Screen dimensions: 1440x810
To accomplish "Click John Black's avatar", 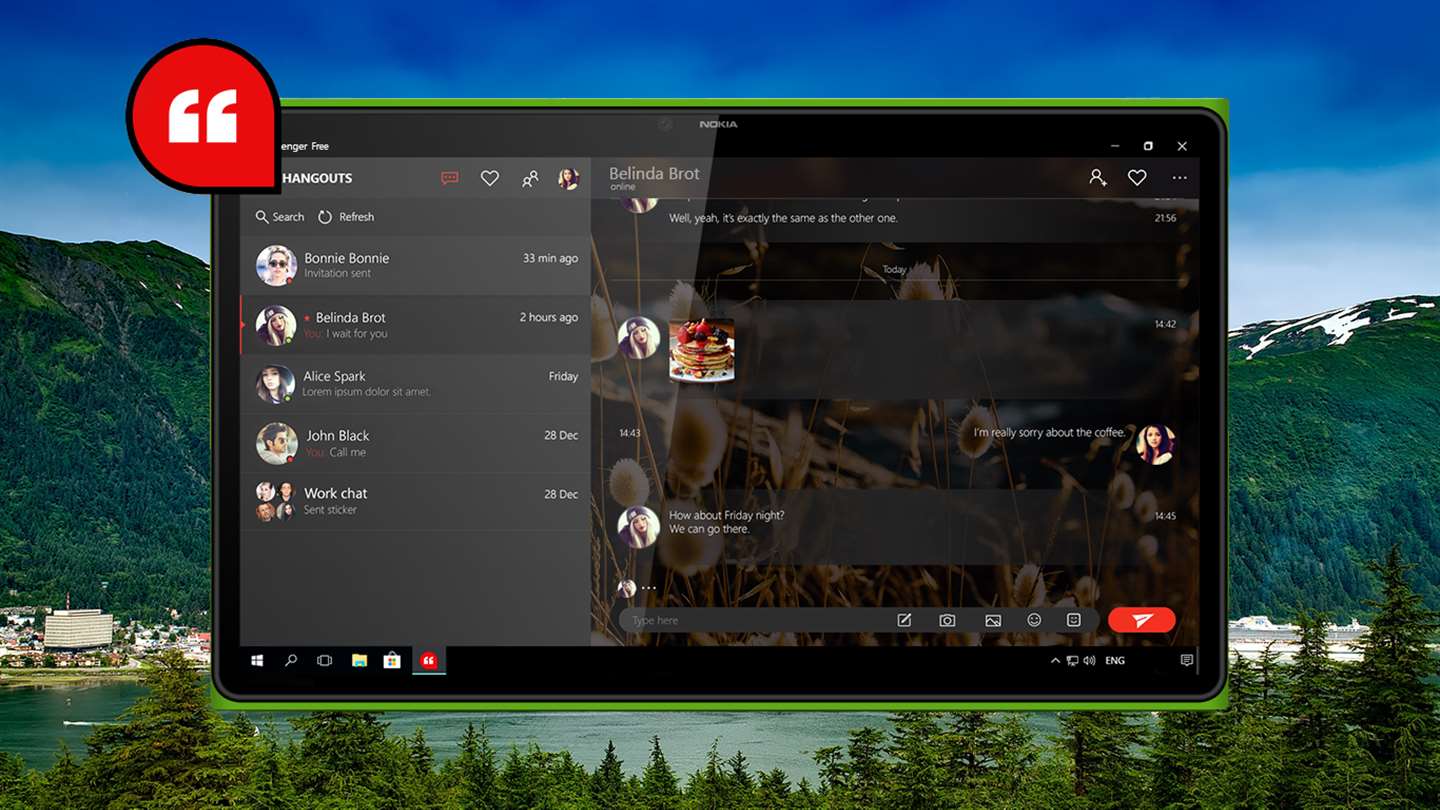I will coord(275,444).
